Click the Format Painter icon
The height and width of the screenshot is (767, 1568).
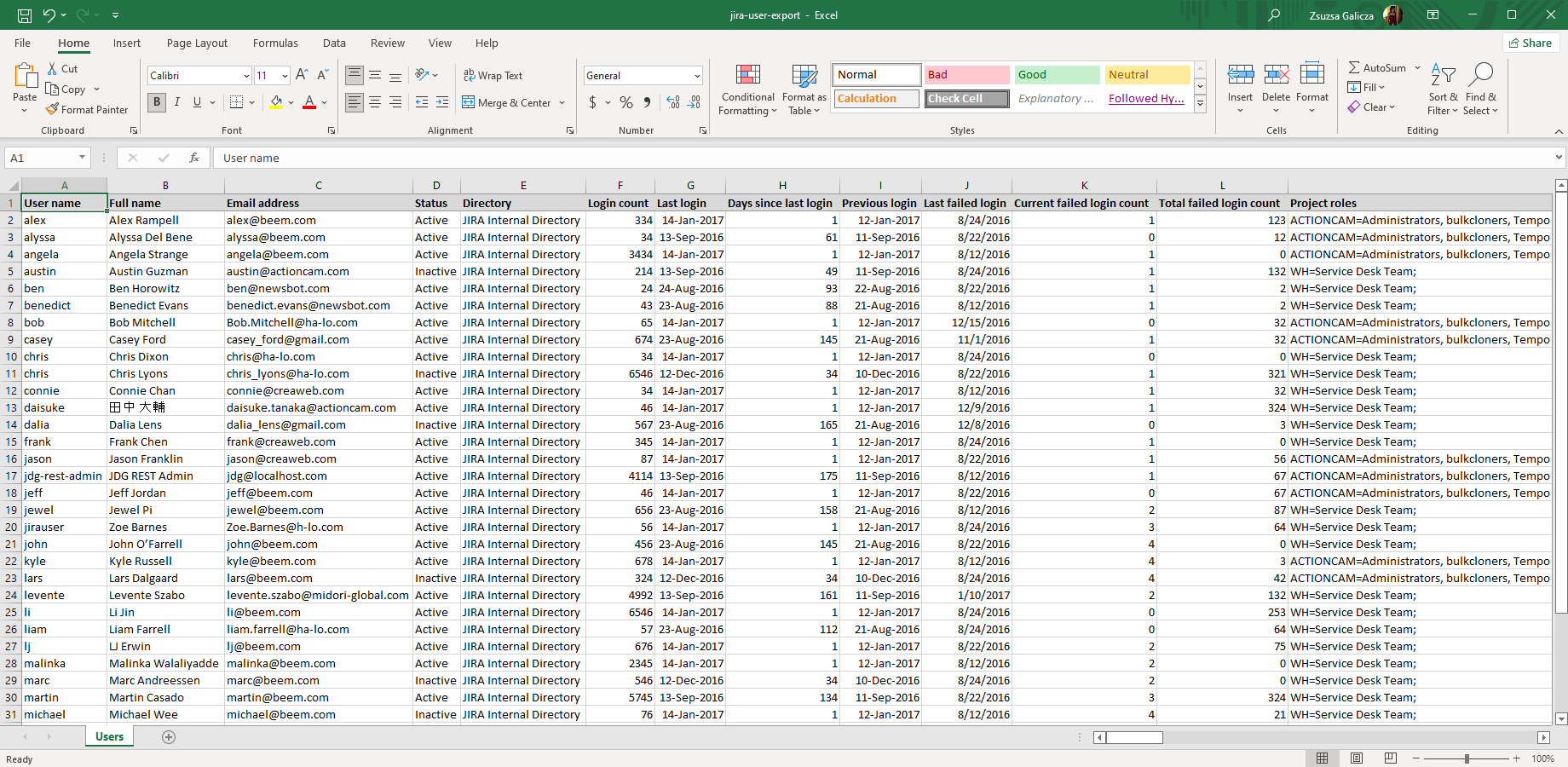pyautogui.click(x=53, y=110)
